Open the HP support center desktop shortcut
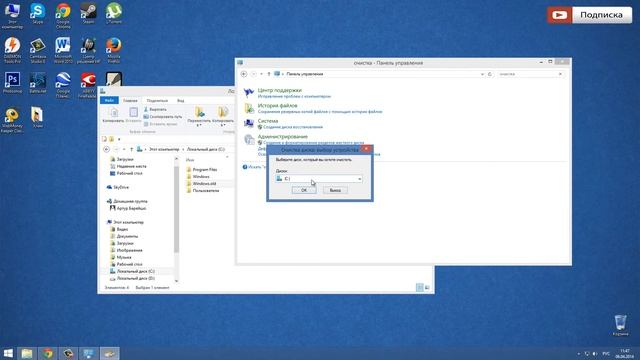The height and width of the screenshot is (360, 640). click(x=88, y=50)
